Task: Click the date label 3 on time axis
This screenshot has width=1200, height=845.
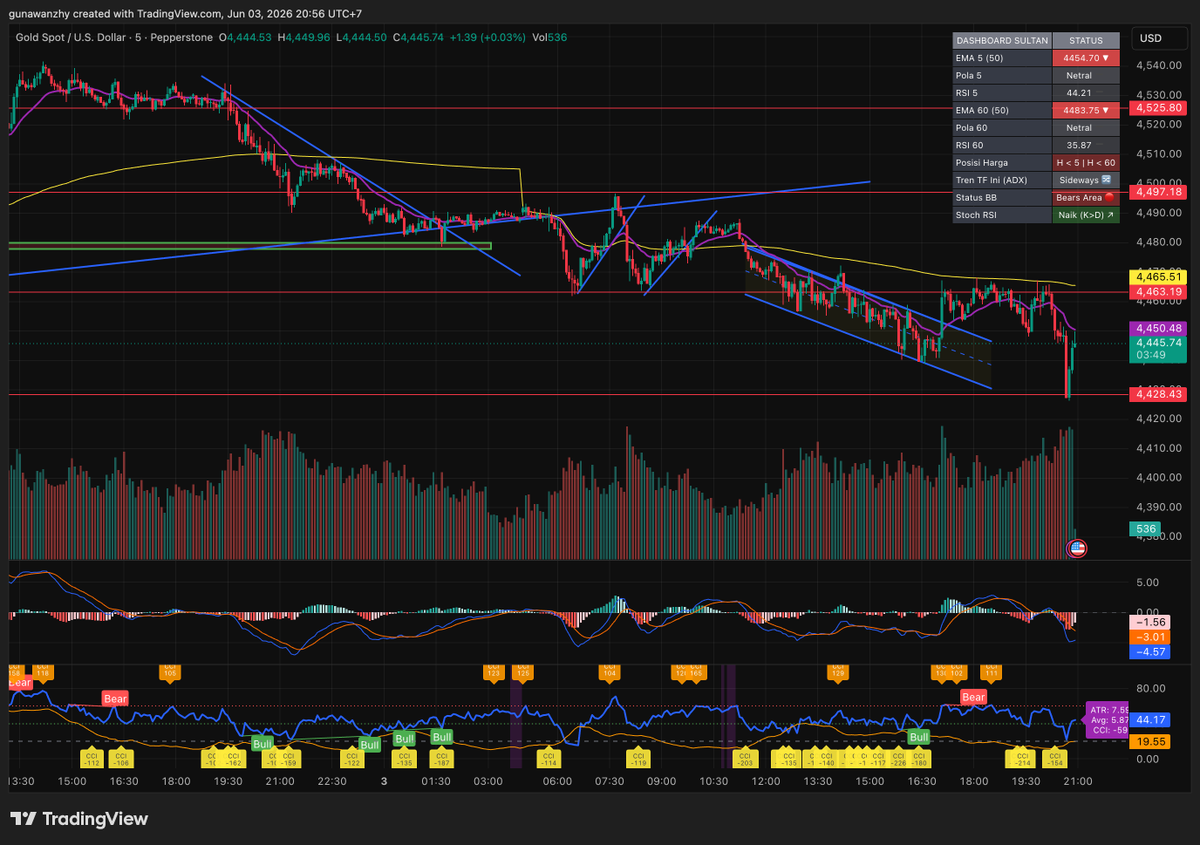Action: click(x=384, y=781)
